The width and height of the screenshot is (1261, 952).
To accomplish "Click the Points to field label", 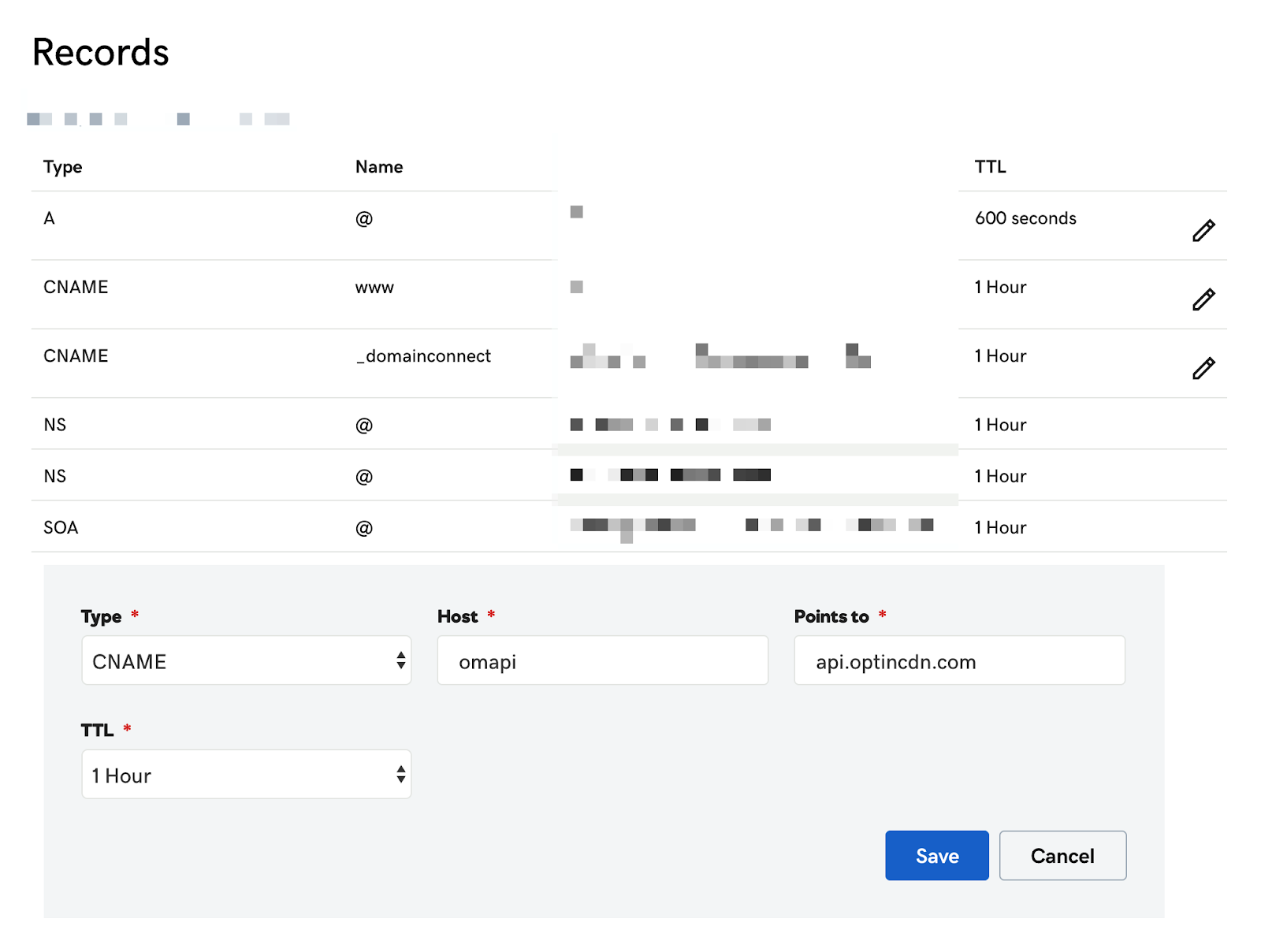I will click(x=831, y=616).
